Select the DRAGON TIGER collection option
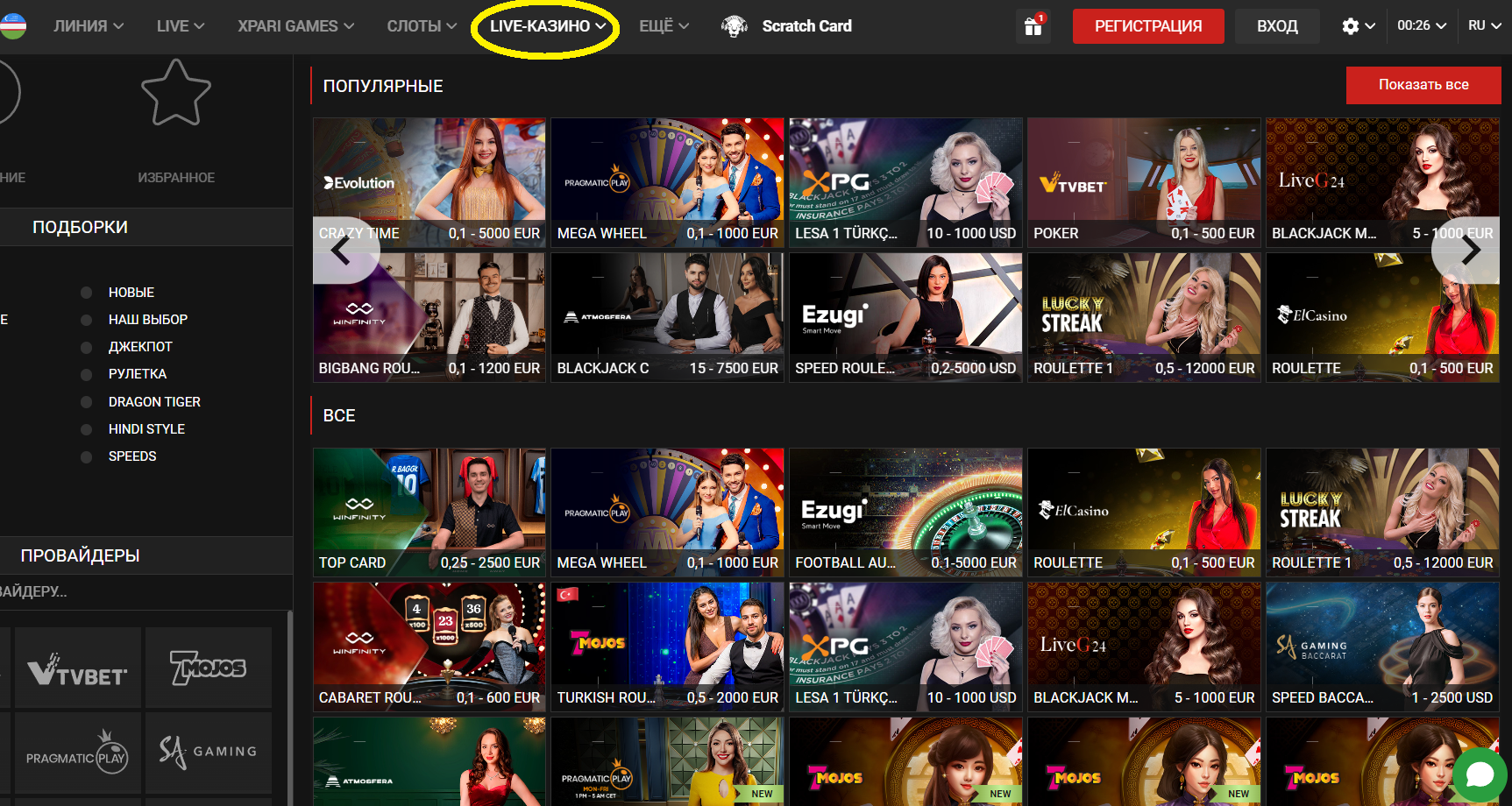The height and width of the screenshot is (806, 1512). click(153, 402)
